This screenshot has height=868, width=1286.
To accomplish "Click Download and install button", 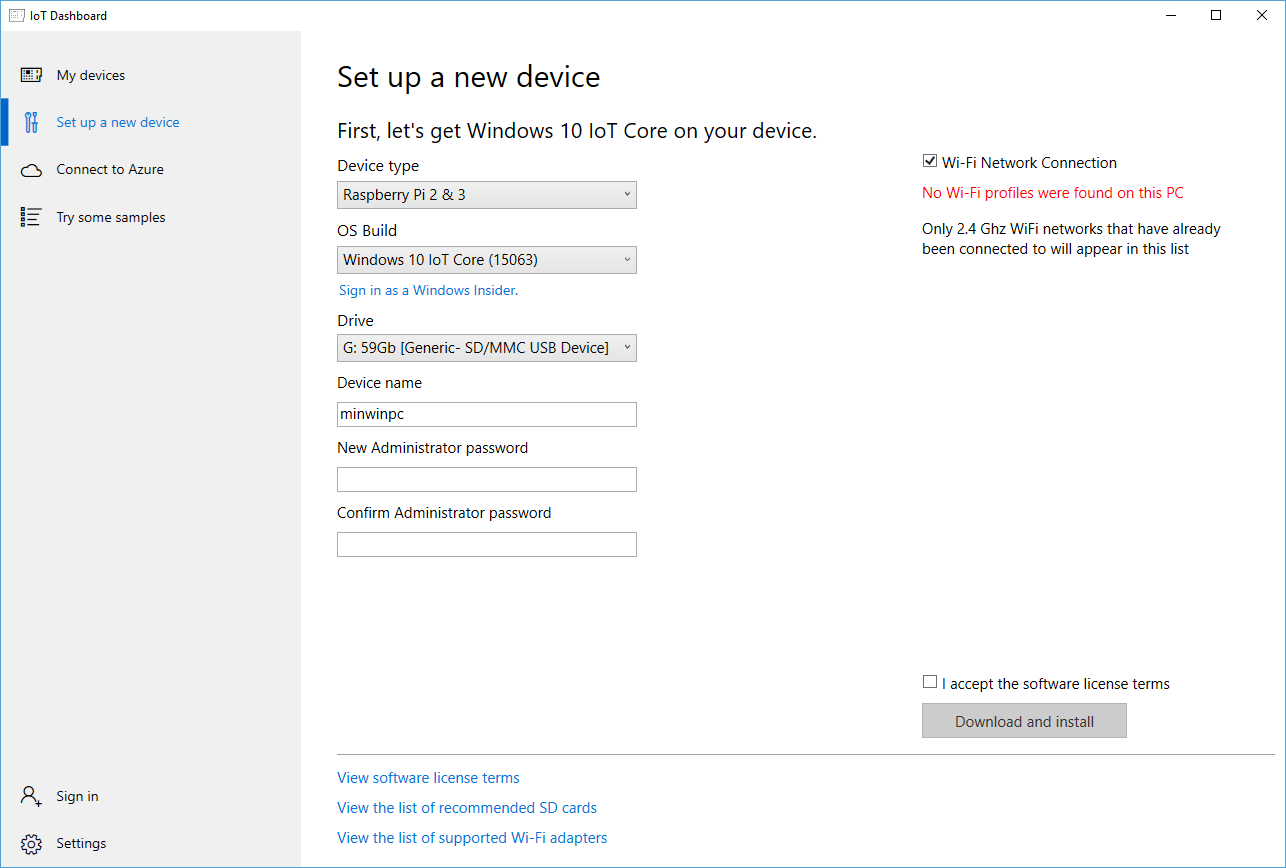I will (x=1024, y=721).
